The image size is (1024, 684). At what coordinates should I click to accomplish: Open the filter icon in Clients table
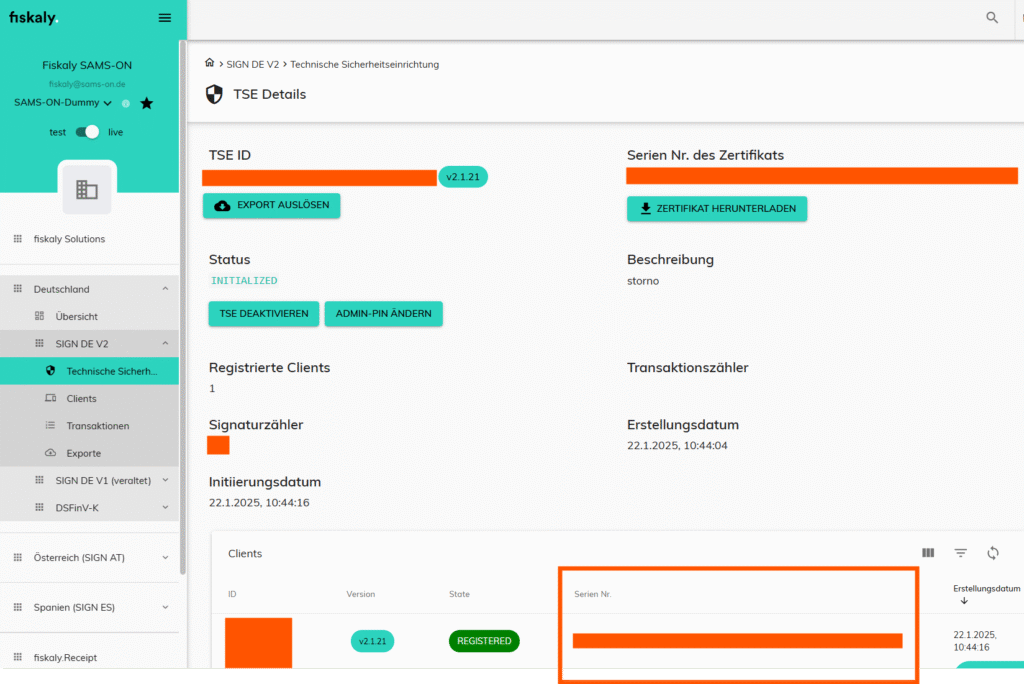[x=960, y=553]
